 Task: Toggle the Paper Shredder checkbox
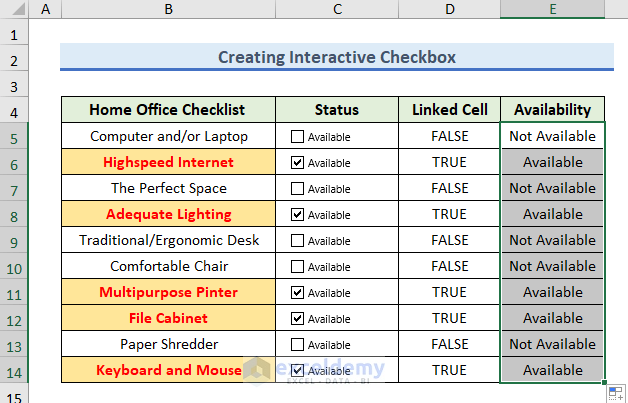tap(298, 345)
